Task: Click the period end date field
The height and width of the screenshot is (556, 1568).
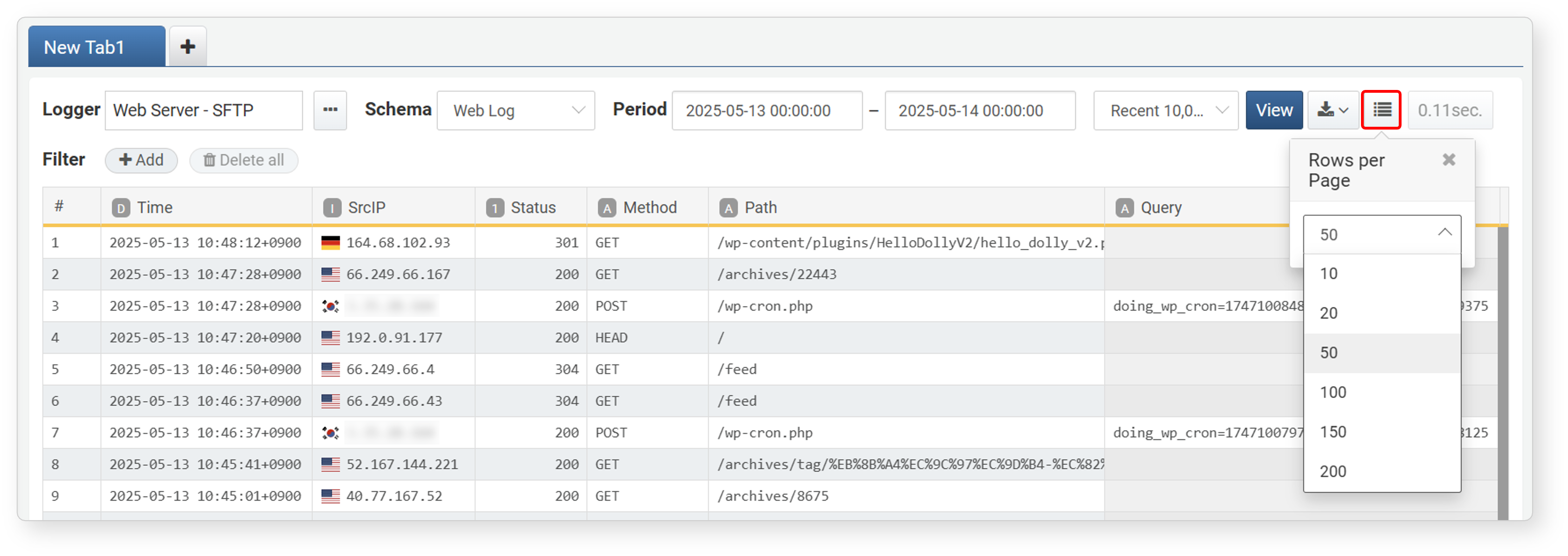Action: pos(980,110)
